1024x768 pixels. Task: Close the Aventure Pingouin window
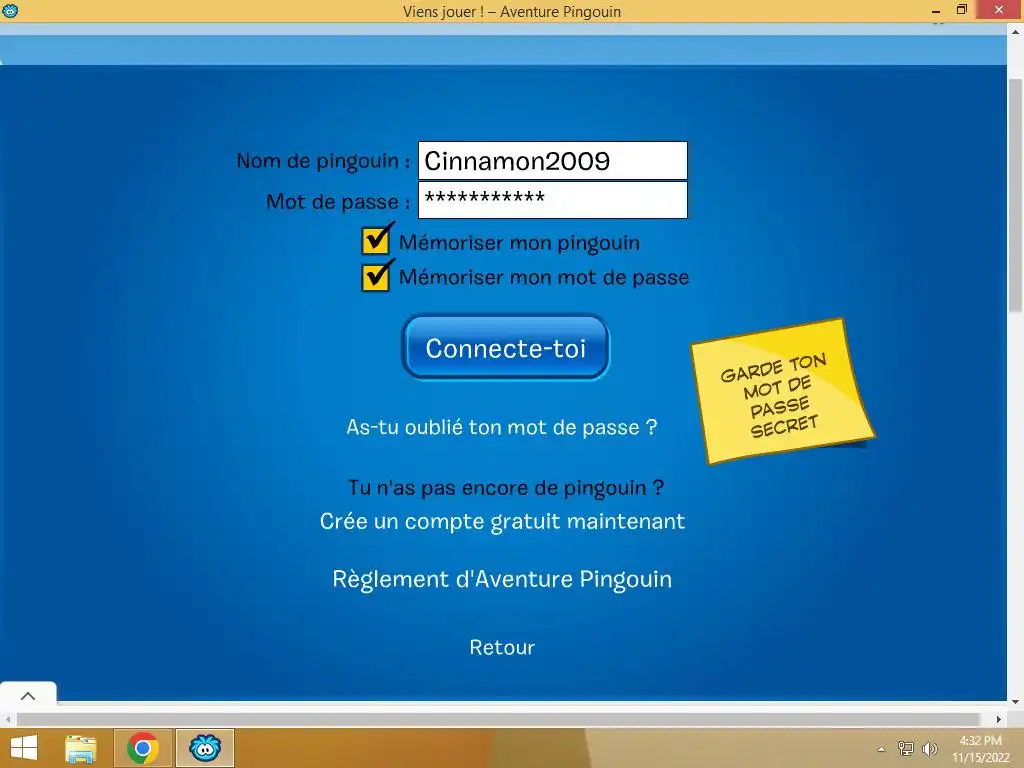999,10
